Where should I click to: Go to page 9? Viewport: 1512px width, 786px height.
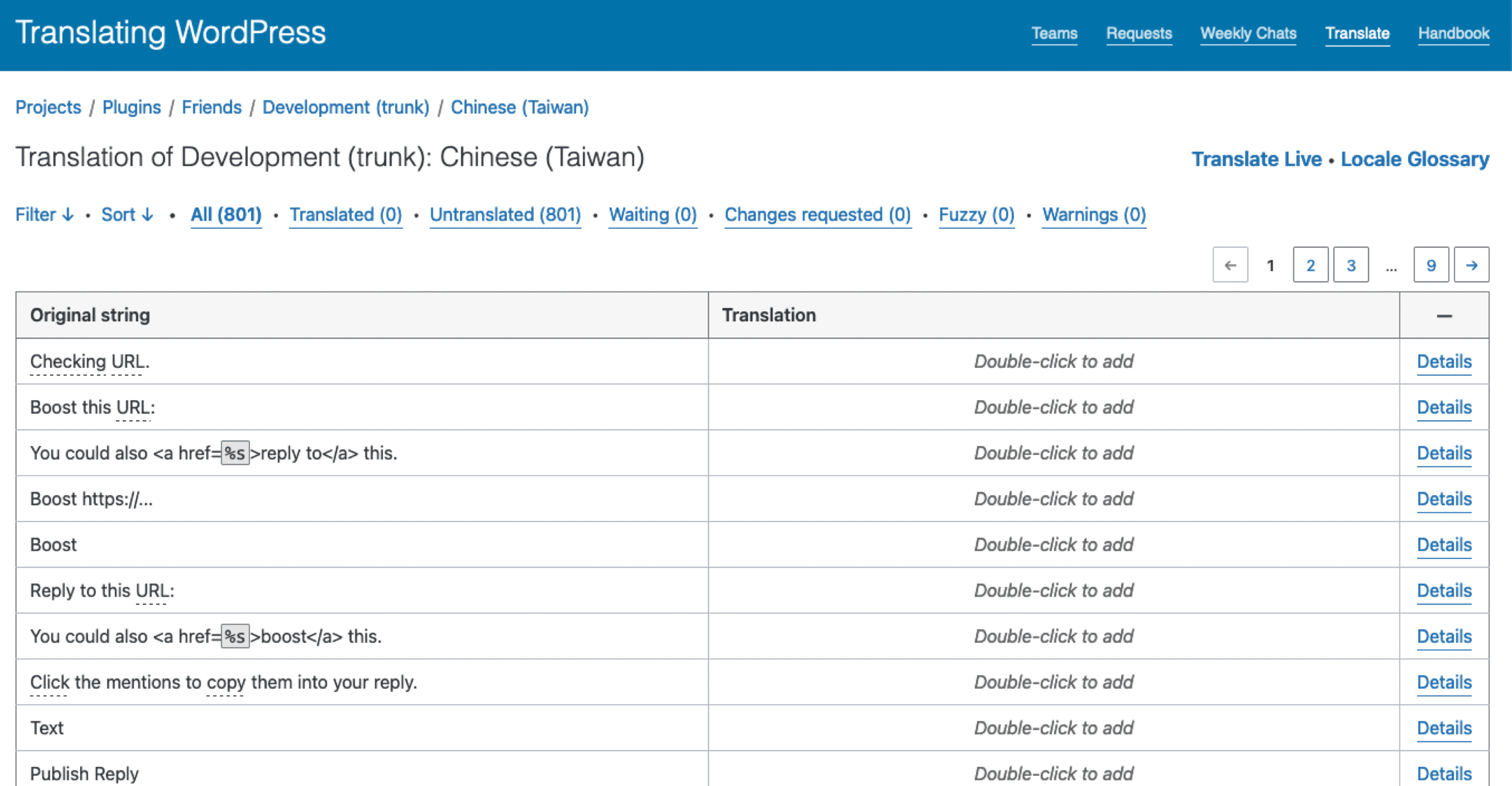coord(1431,265)
